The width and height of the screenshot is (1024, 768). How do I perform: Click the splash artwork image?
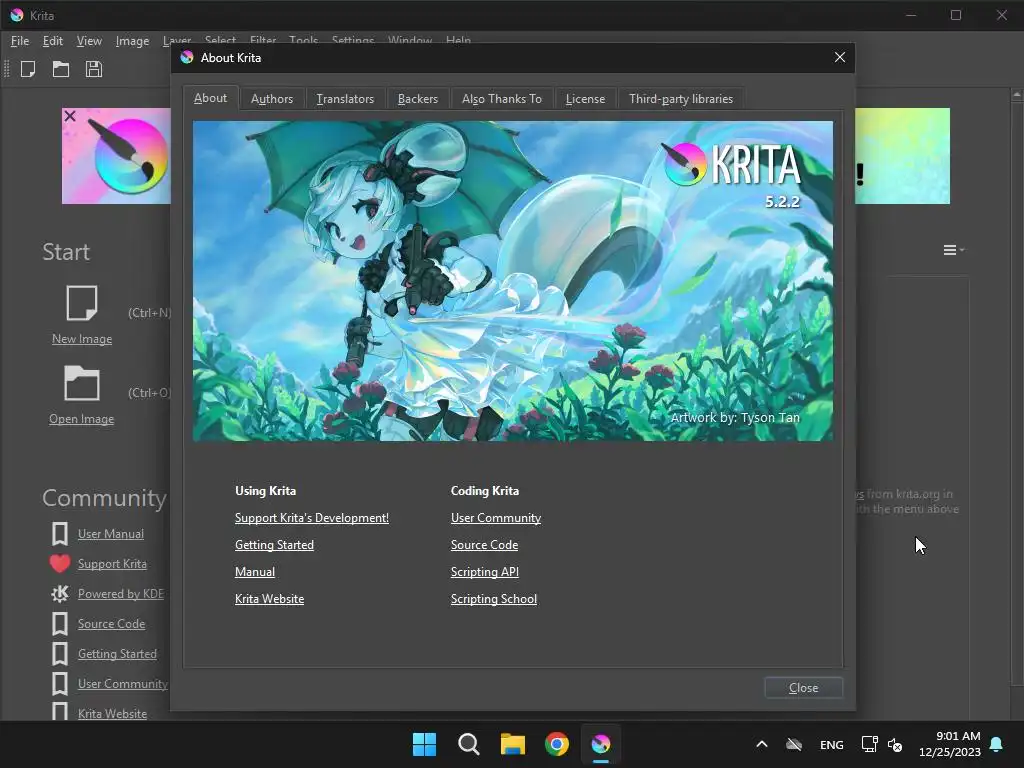(513, 281)
